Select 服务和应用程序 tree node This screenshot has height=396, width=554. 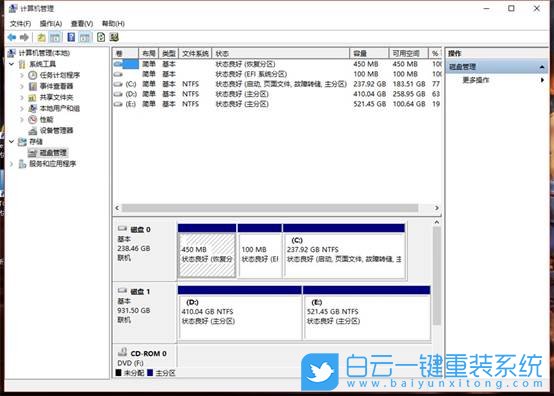coord(52,164)
